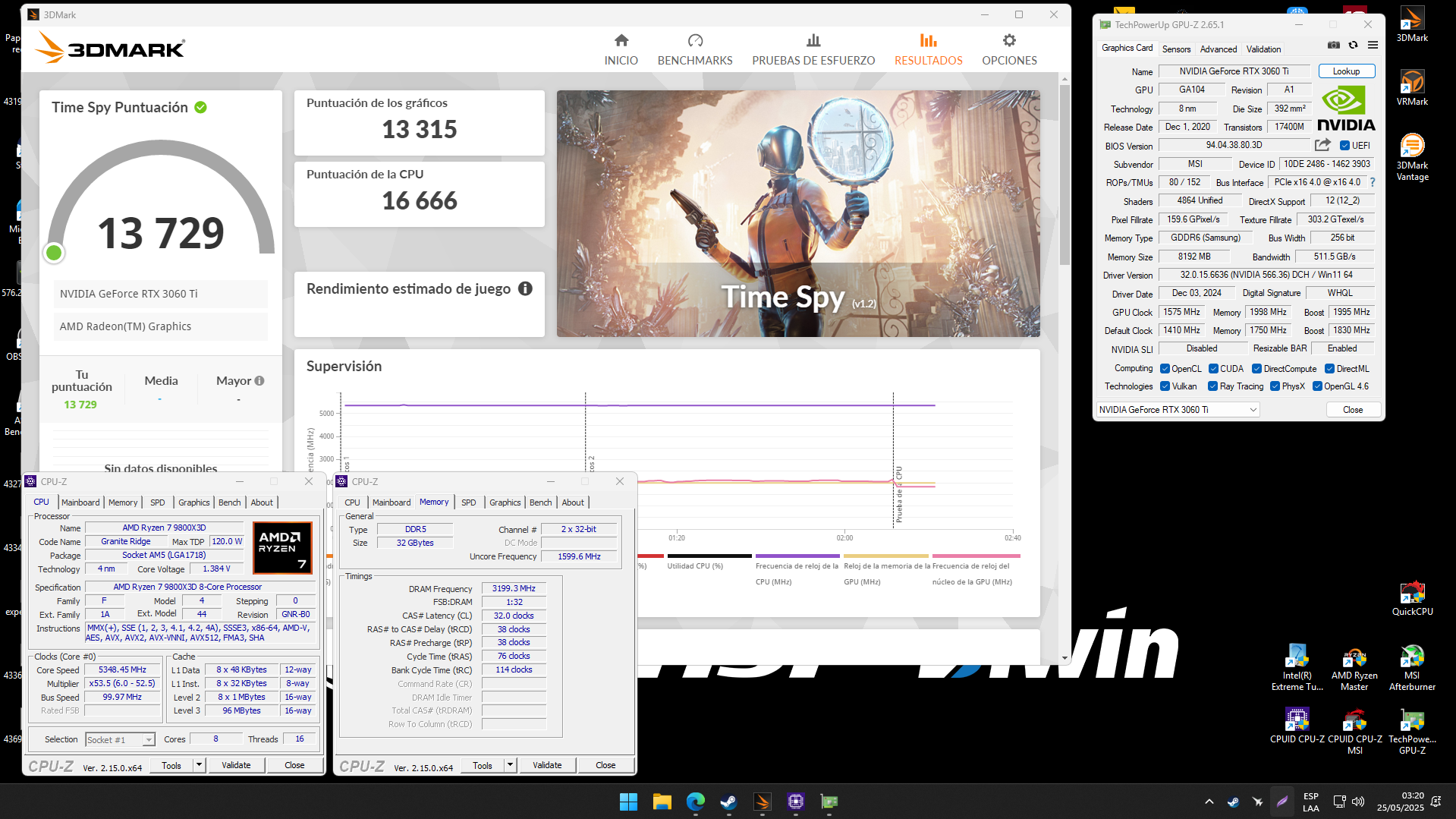
Task: Toggle the DirectCompute checkbox
Action: [x=1256, y=369]
